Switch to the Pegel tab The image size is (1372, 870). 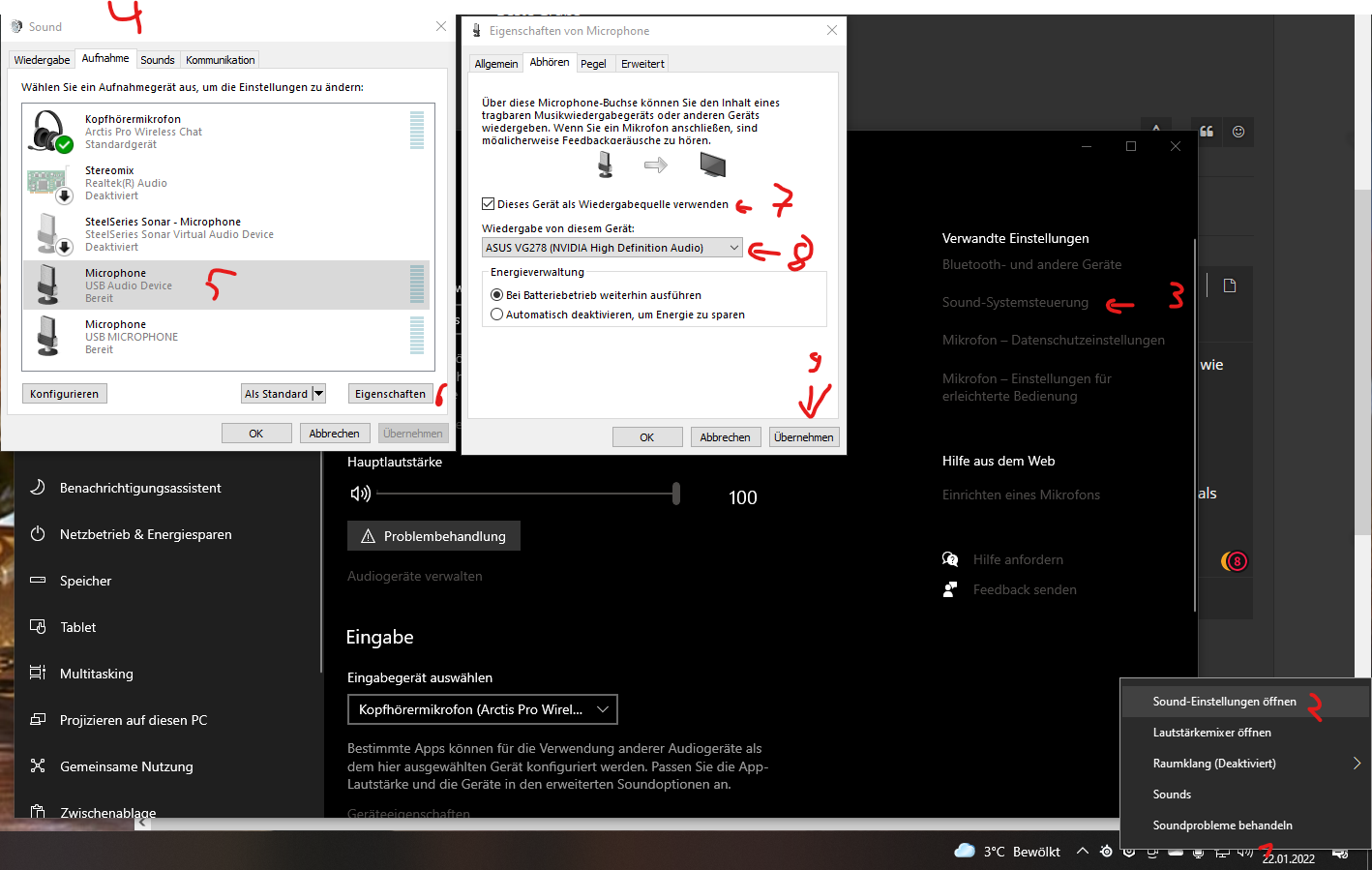point(593,64)
